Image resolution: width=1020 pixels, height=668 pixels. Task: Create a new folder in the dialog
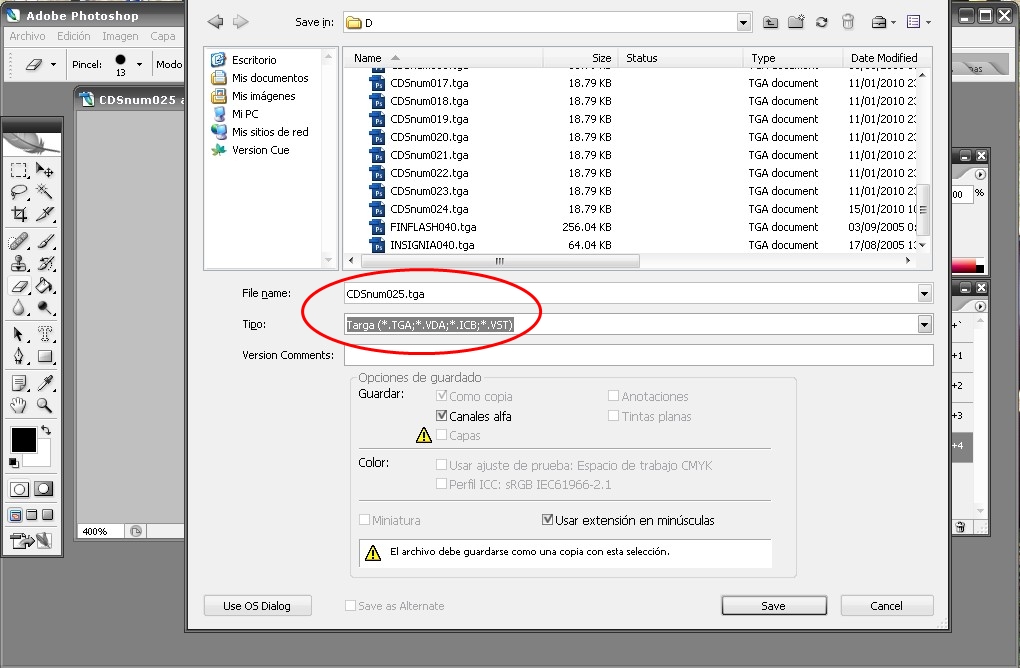point(796,22)
